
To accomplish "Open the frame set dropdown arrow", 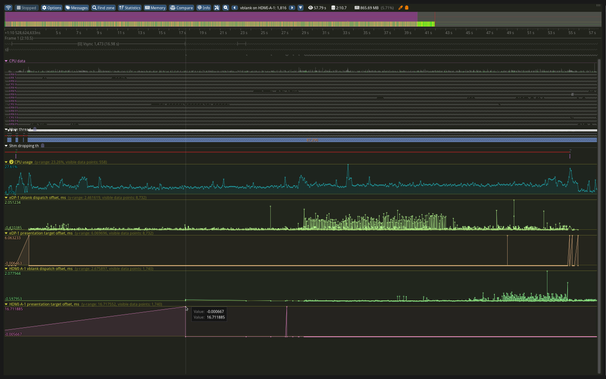I will 300,8.
